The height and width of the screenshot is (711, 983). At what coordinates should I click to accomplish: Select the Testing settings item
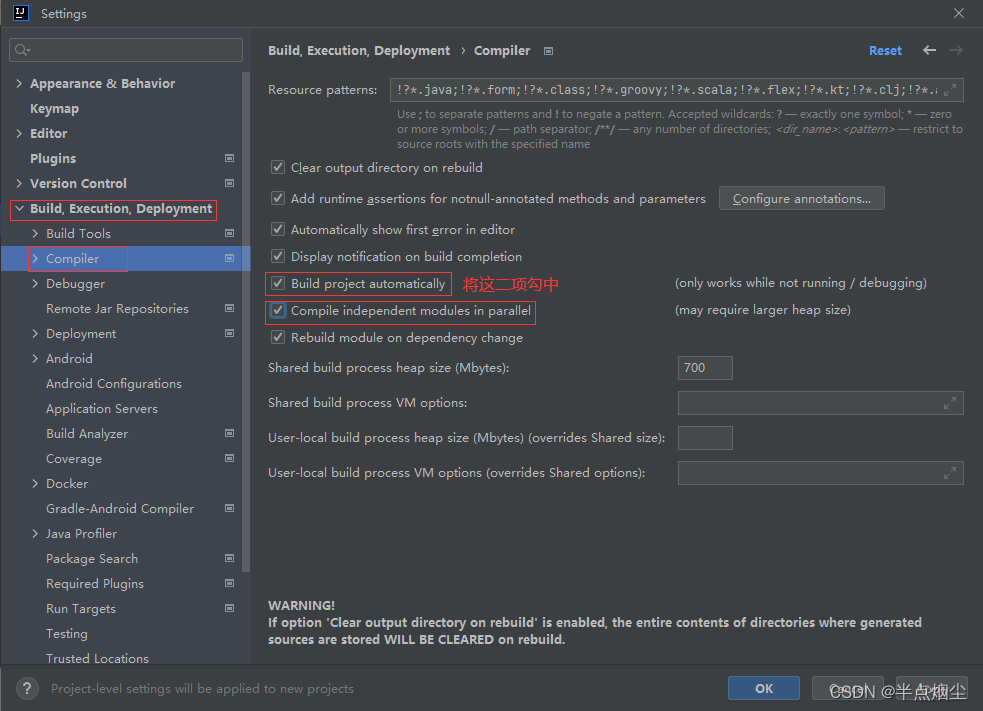tap(66, 633)
